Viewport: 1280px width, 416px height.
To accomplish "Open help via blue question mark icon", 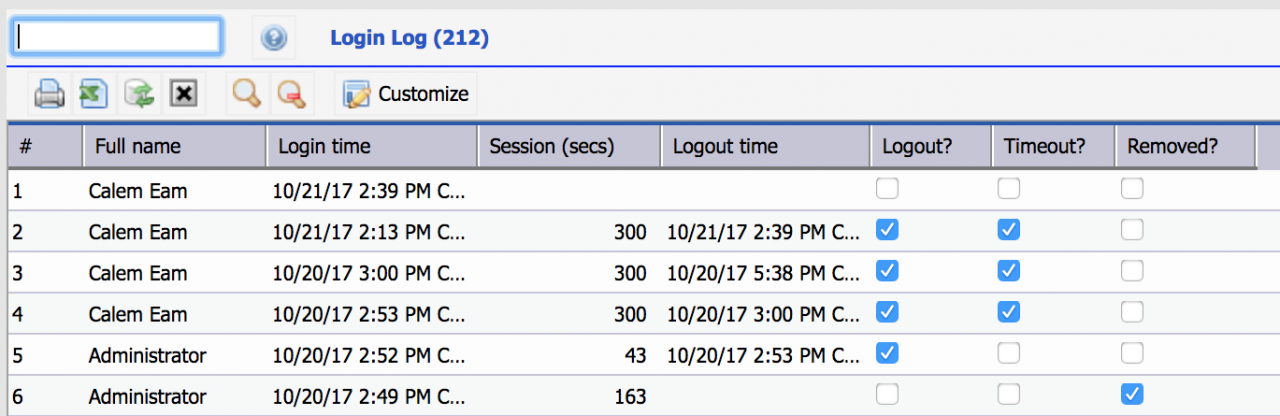I will click(x=274, y=38).
